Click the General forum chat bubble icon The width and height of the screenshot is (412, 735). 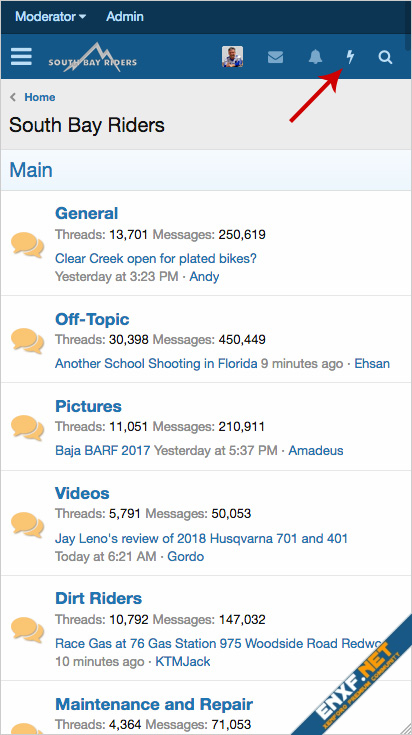[x=28, y=245]
